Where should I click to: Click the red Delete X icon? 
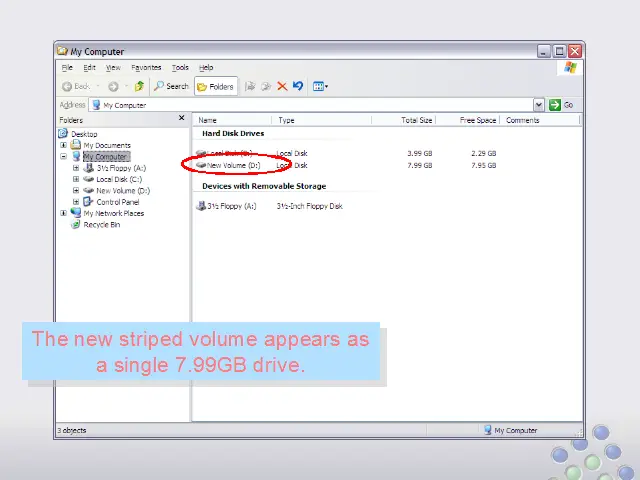(282, 86)
